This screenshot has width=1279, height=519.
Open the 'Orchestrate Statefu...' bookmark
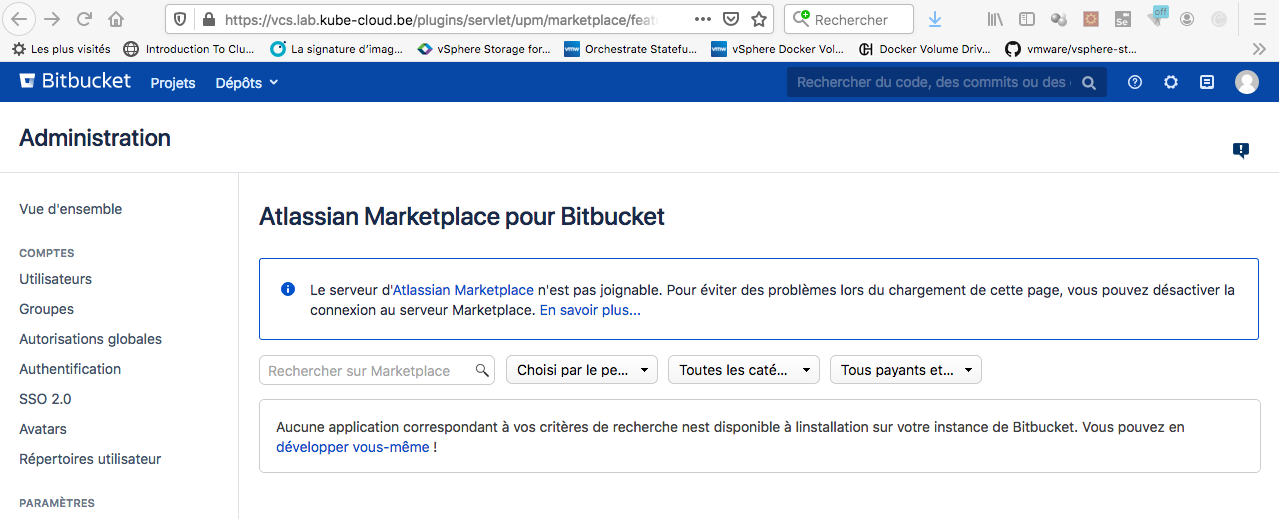[x=631, y=48]
